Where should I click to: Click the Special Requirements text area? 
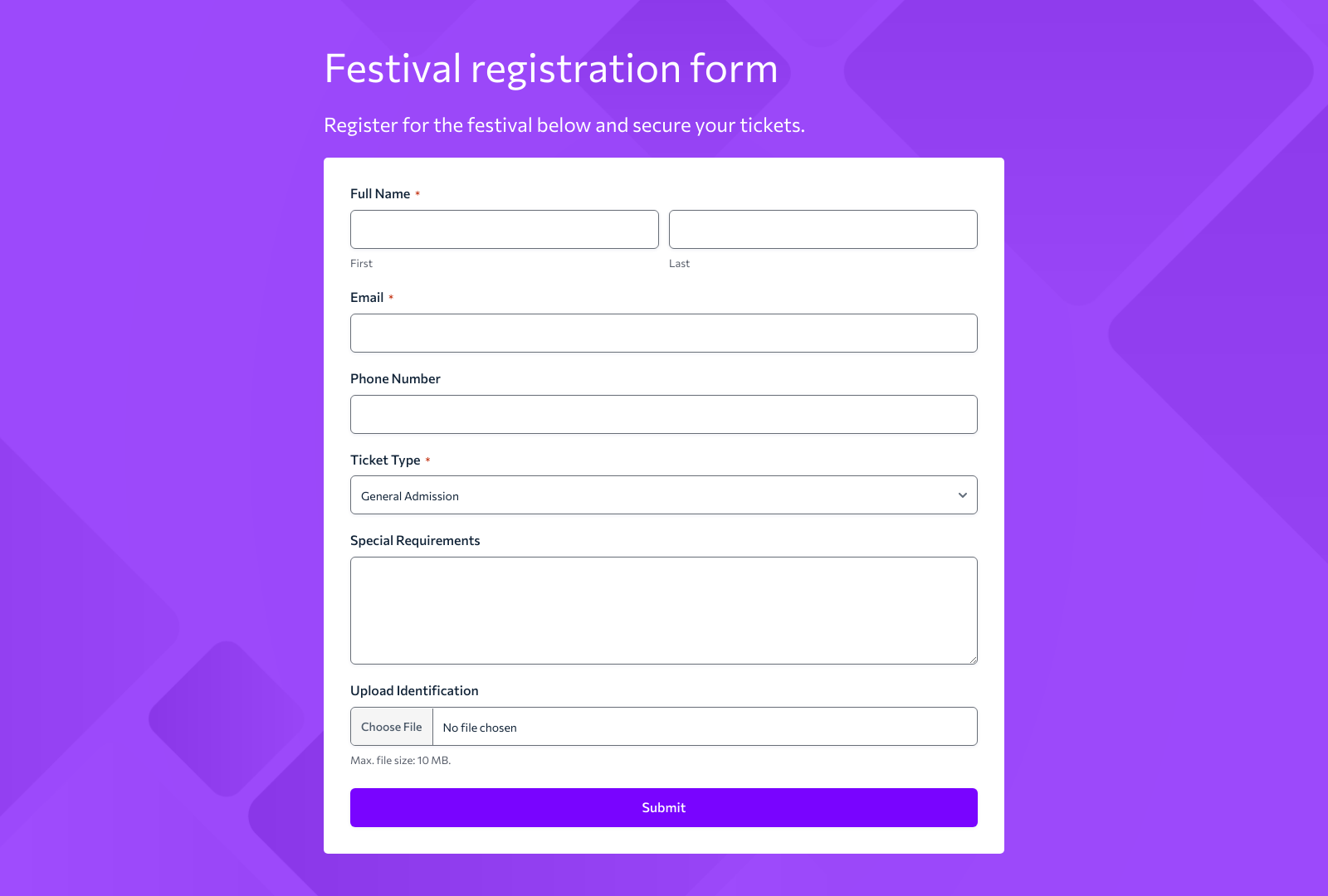[663, 610]
